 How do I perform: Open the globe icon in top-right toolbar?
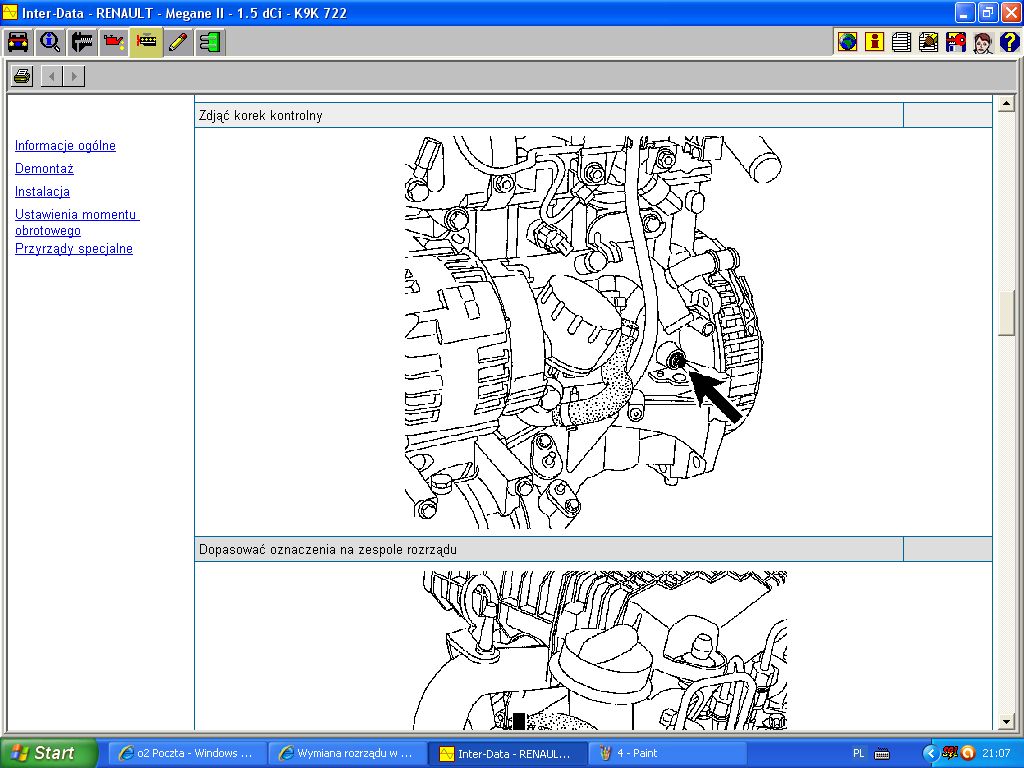[x=848, y=42]
